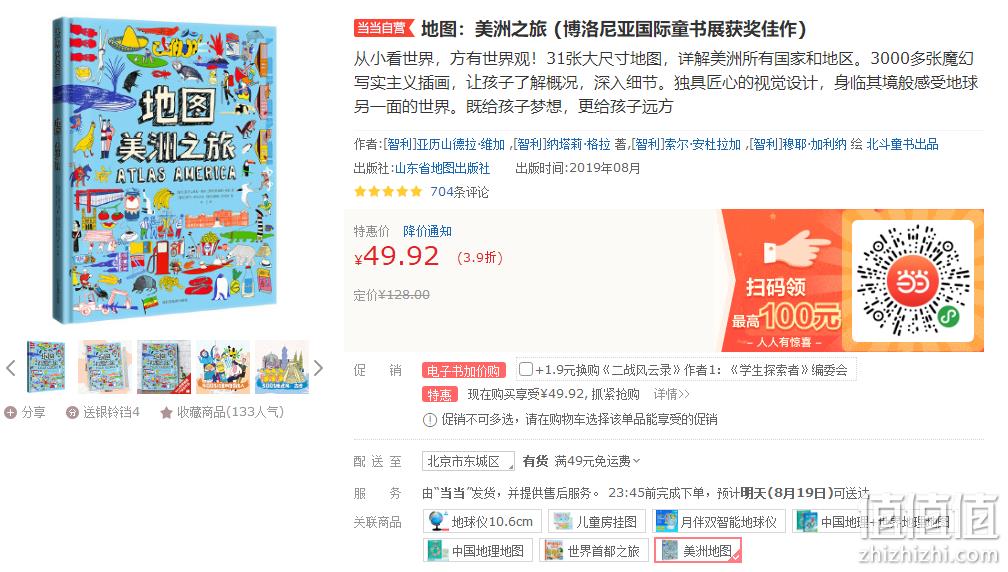Select the fourth book preview thumbnail
This screenshot has height=572, width=1008.
pyautogui.click(x=223, y=367)
